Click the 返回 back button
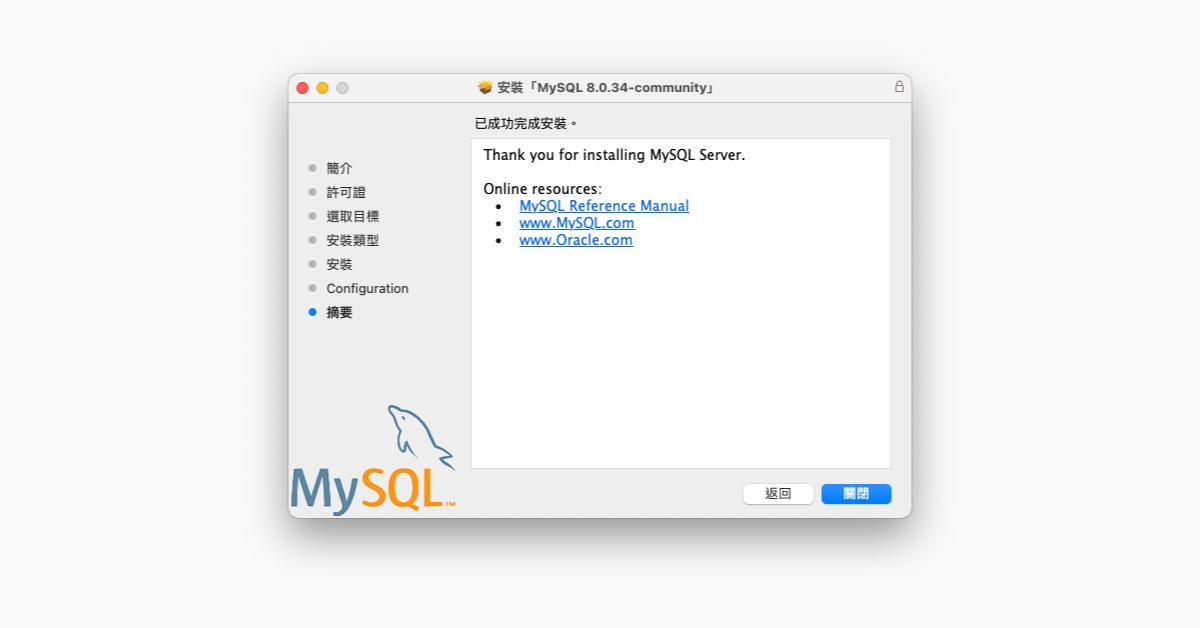This screenshot has height=628, width=1200. click(778, 494)
